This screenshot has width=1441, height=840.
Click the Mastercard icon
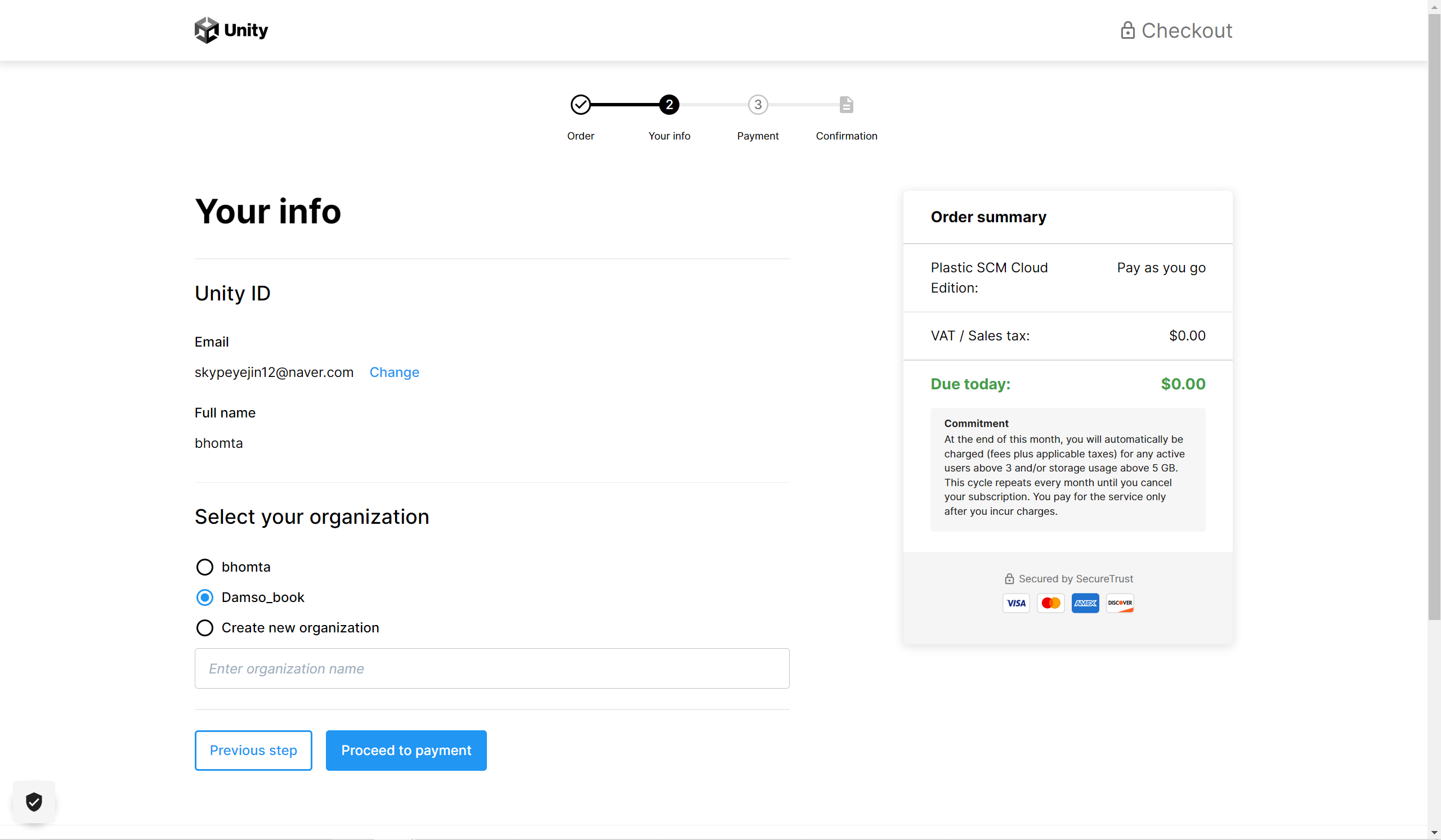coord(1050,603)
